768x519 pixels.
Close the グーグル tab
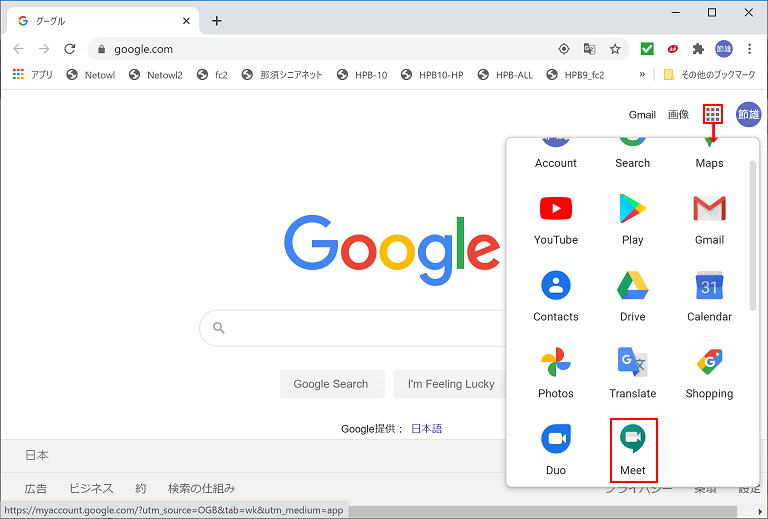coord(186,21)
